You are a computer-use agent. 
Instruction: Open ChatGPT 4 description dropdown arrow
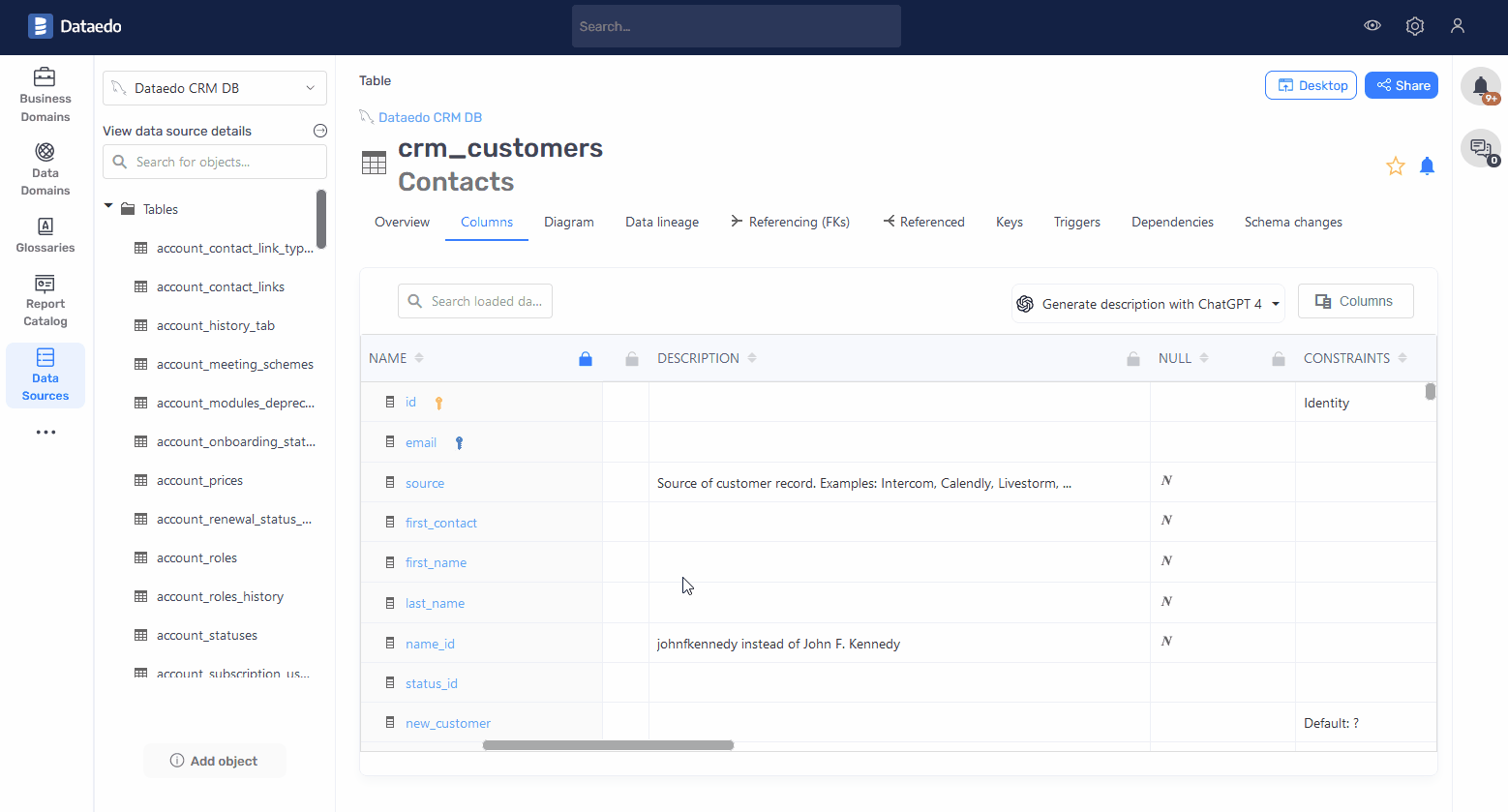[1276, 304]
